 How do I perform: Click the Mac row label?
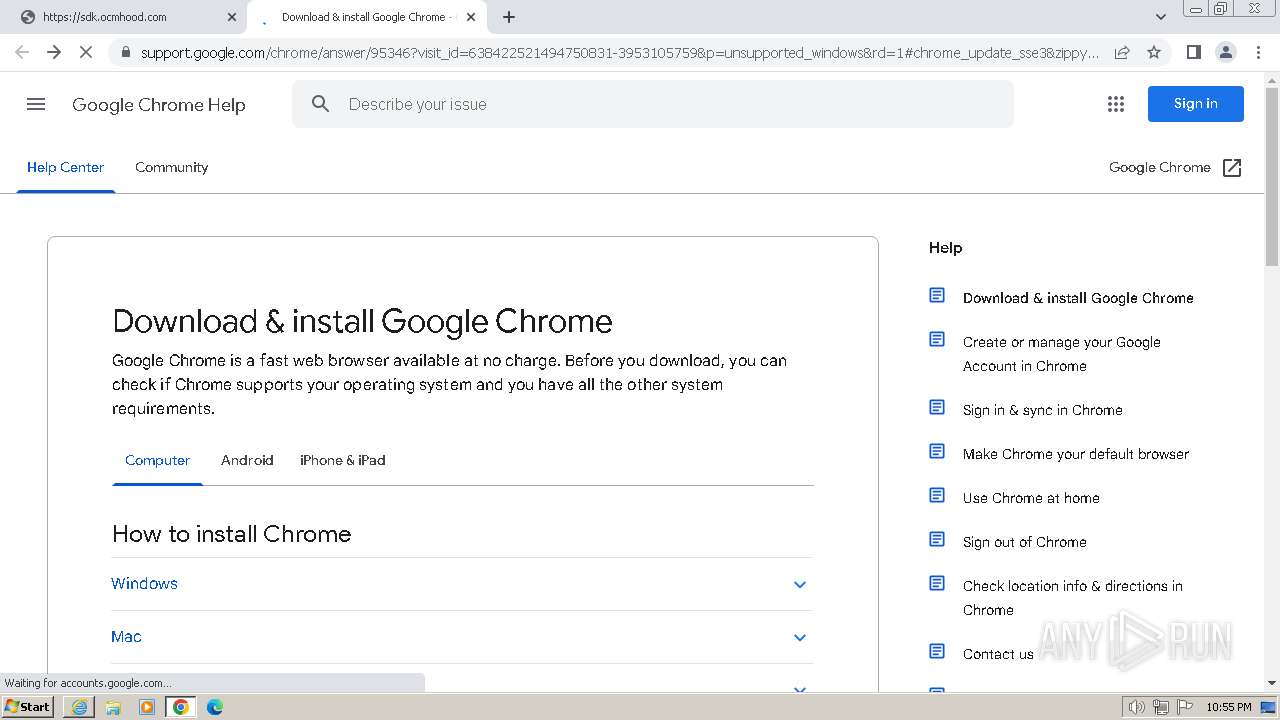point(126,637)
